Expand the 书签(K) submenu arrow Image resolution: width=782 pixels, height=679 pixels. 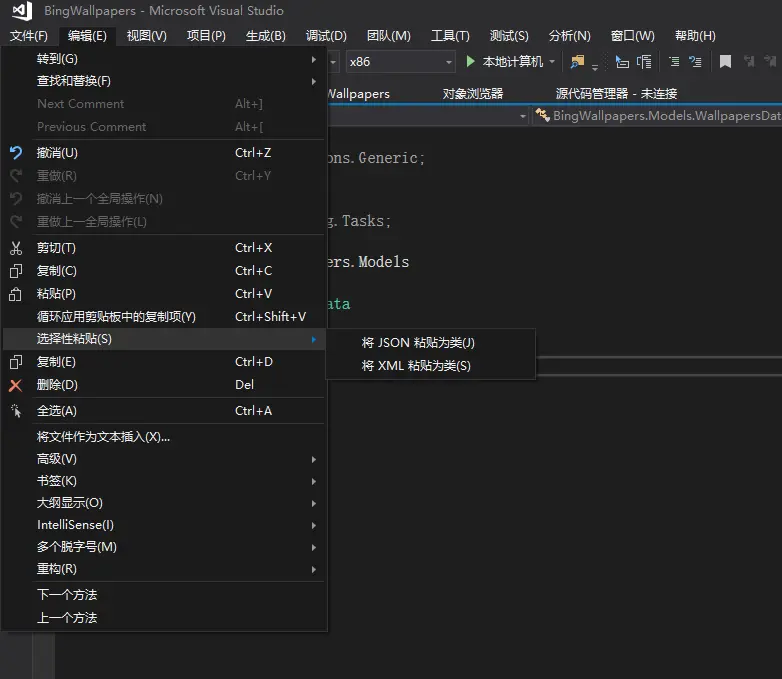pyautogui.click(x=314, y=481)
